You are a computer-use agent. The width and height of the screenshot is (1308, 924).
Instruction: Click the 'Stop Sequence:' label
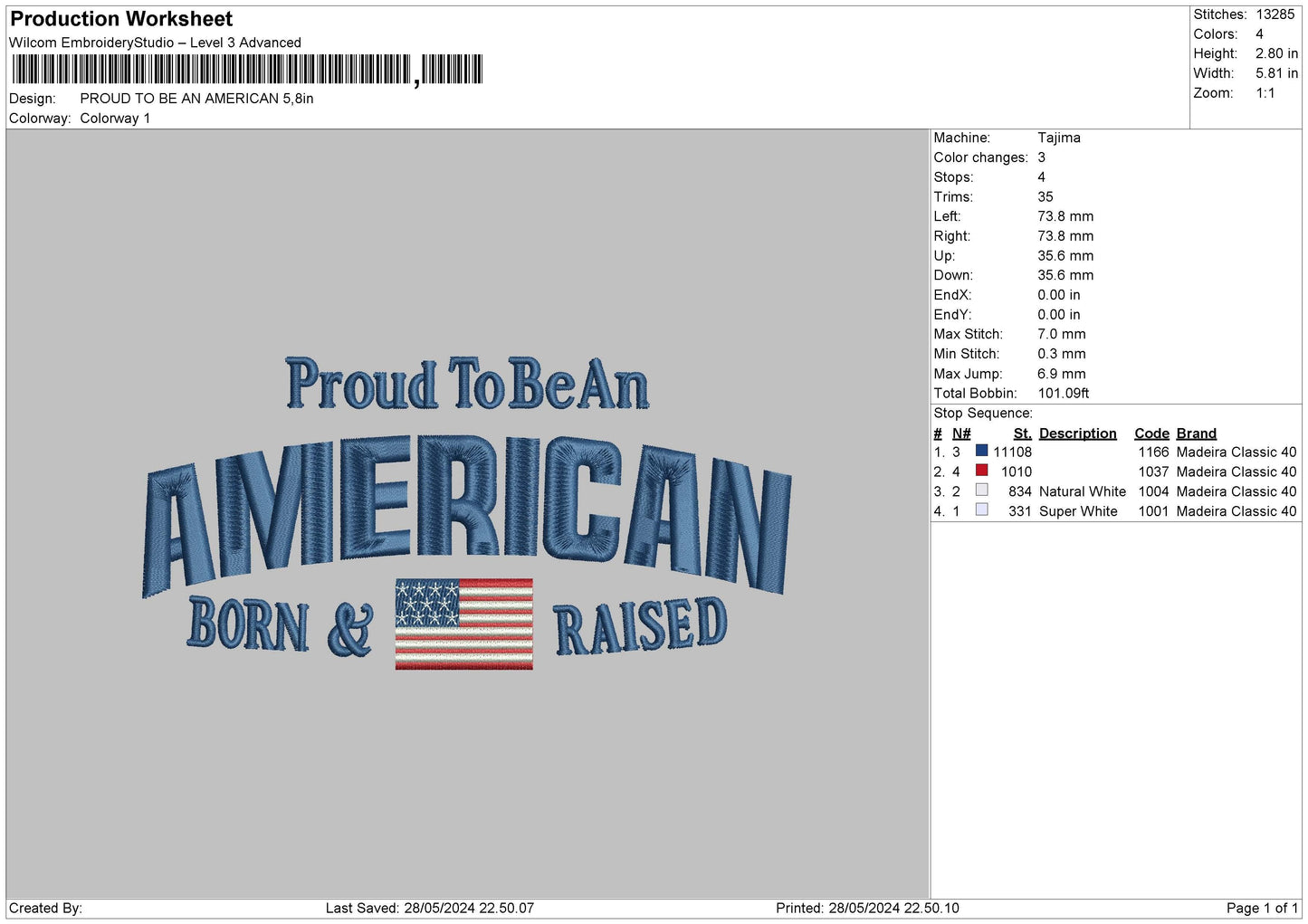(x=983, y=414)
